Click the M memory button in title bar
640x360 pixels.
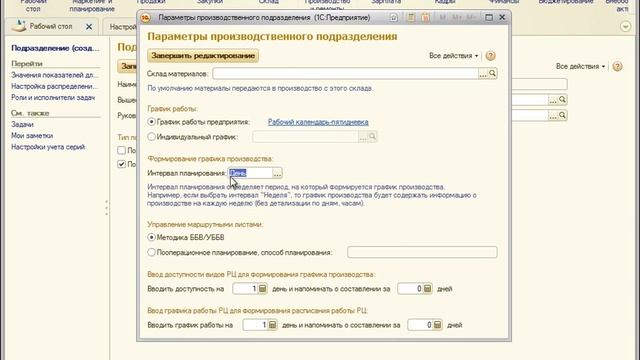443,18
